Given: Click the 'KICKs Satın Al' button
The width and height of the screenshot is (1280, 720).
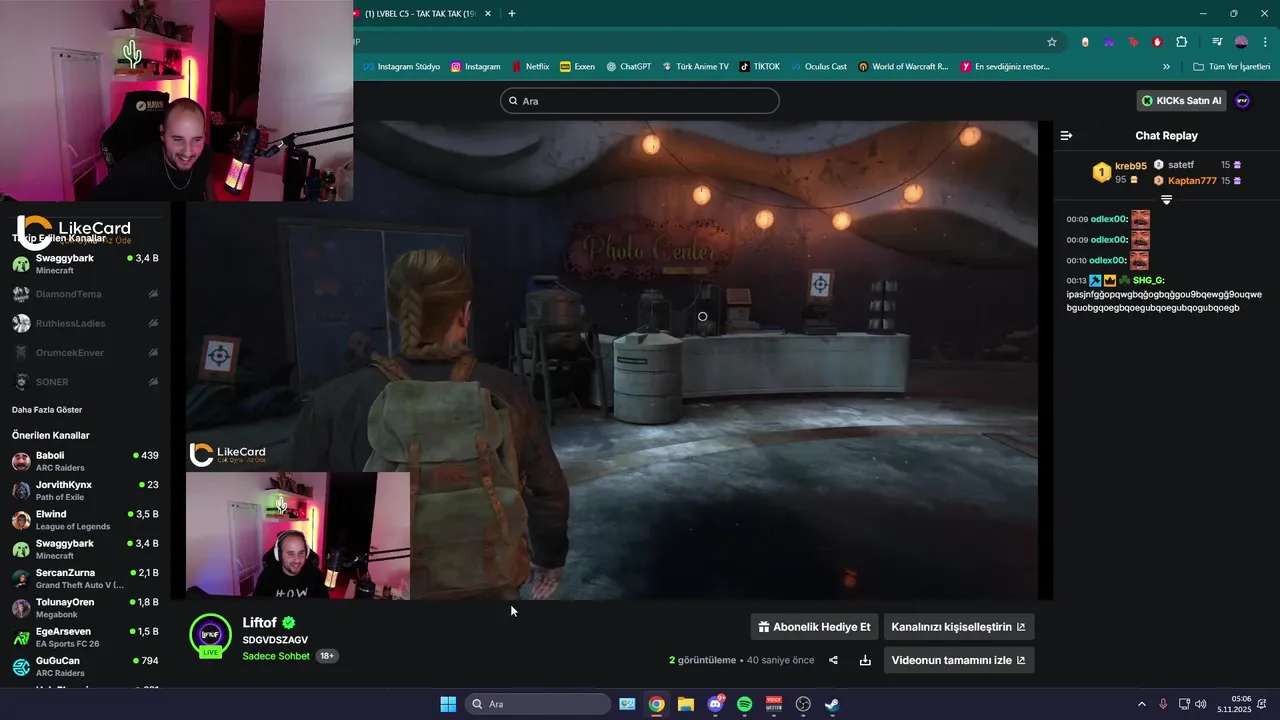Looking at the screenshot, I should pos(1181,101).
